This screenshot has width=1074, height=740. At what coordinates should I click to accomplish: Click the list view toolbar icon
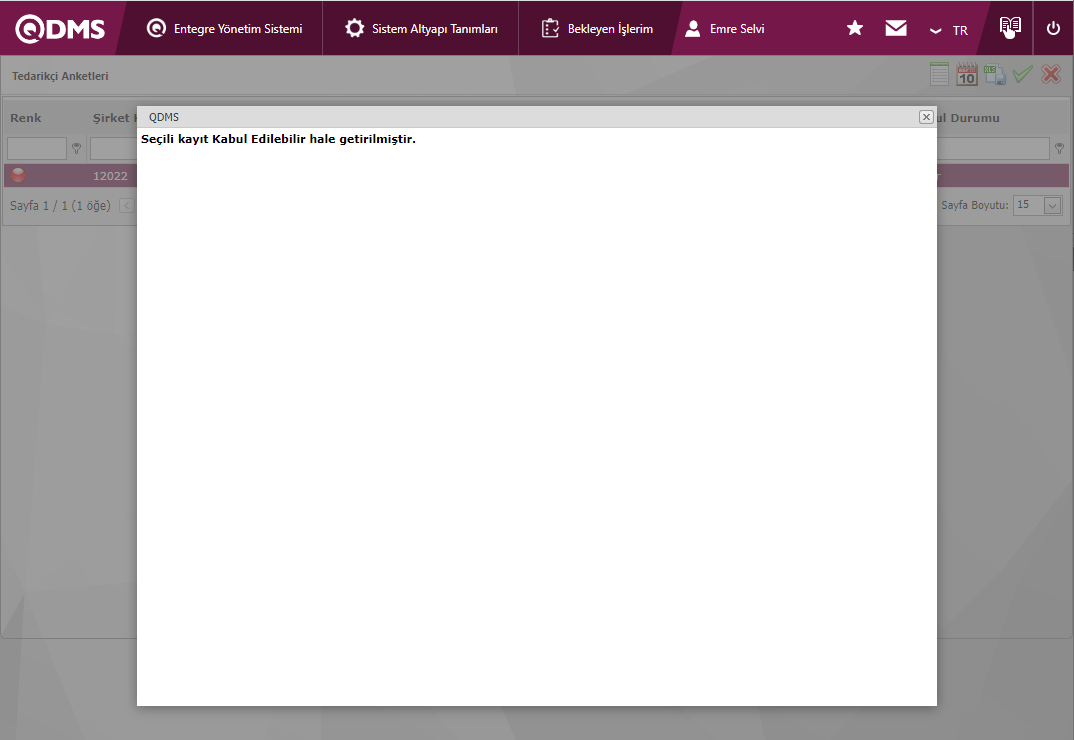939,74
